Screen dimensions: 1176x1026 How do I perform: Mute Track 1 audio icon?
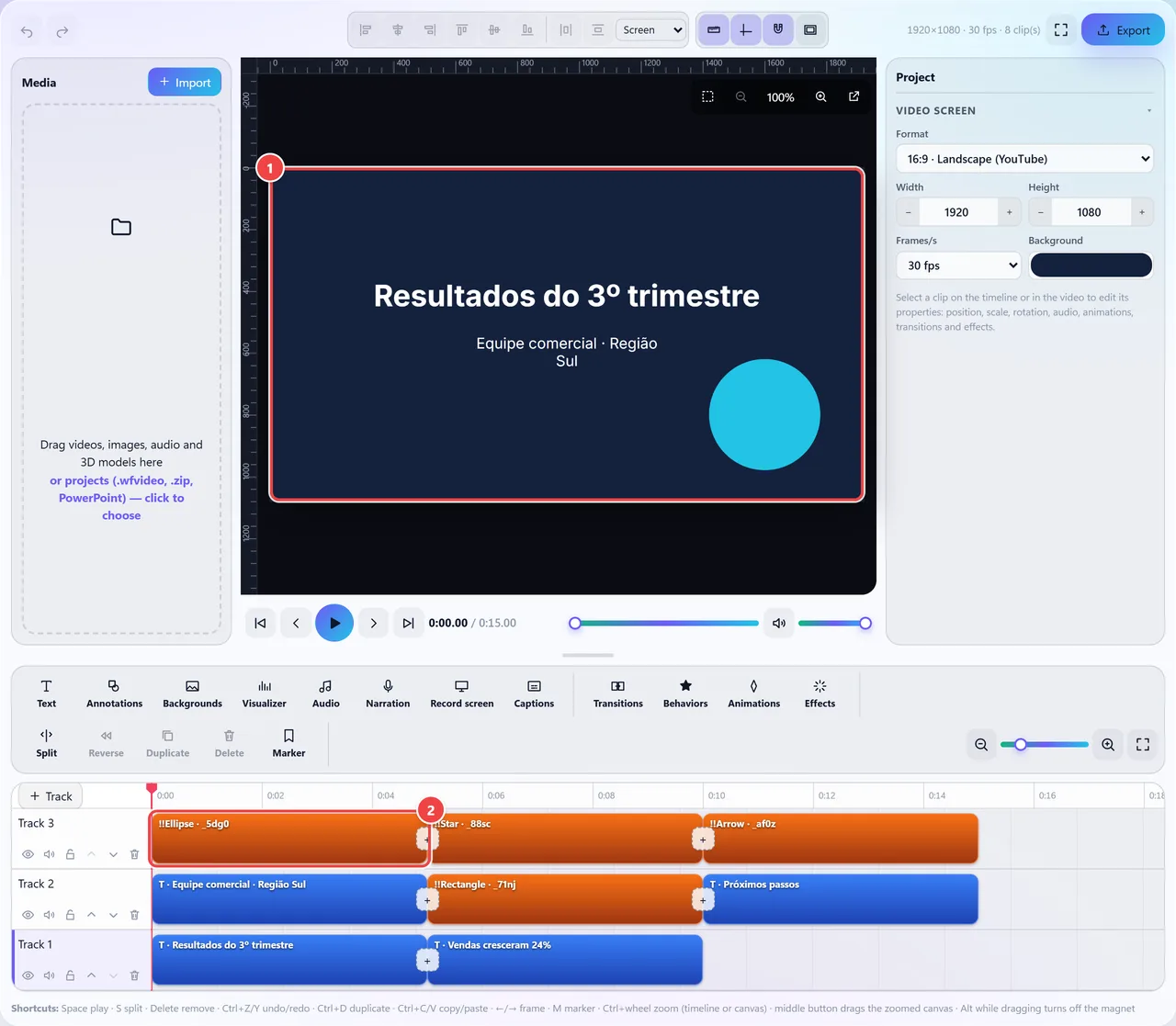click(50, 975)
